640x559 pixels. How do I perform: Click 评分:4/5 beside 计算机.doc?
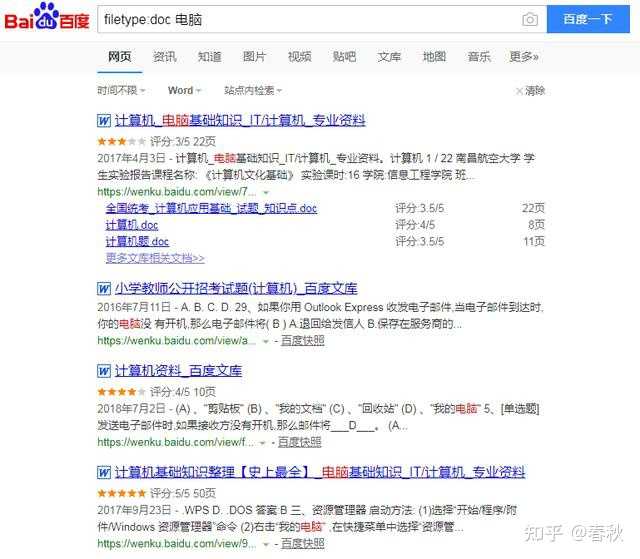point(415,225)
